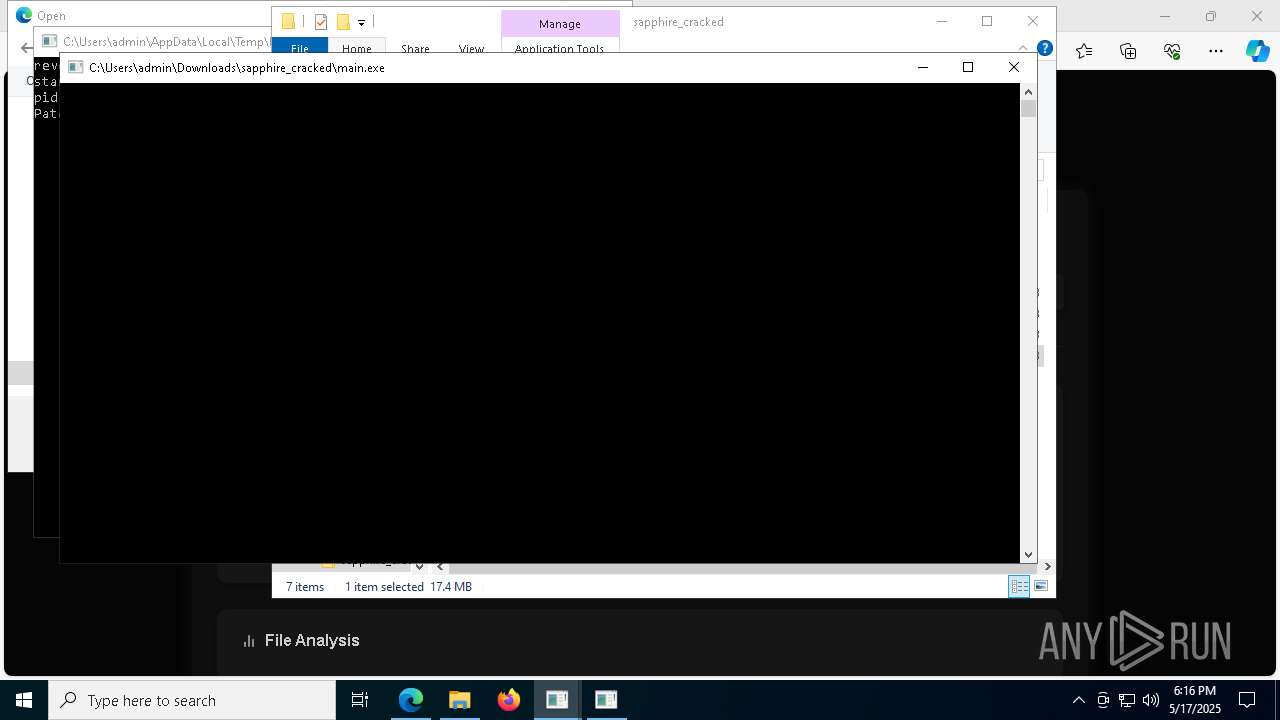This screenshot has width=1280, height=720.
Task: Click the taskbar search box
Action: pyautogui.click(x=192, y=700)
